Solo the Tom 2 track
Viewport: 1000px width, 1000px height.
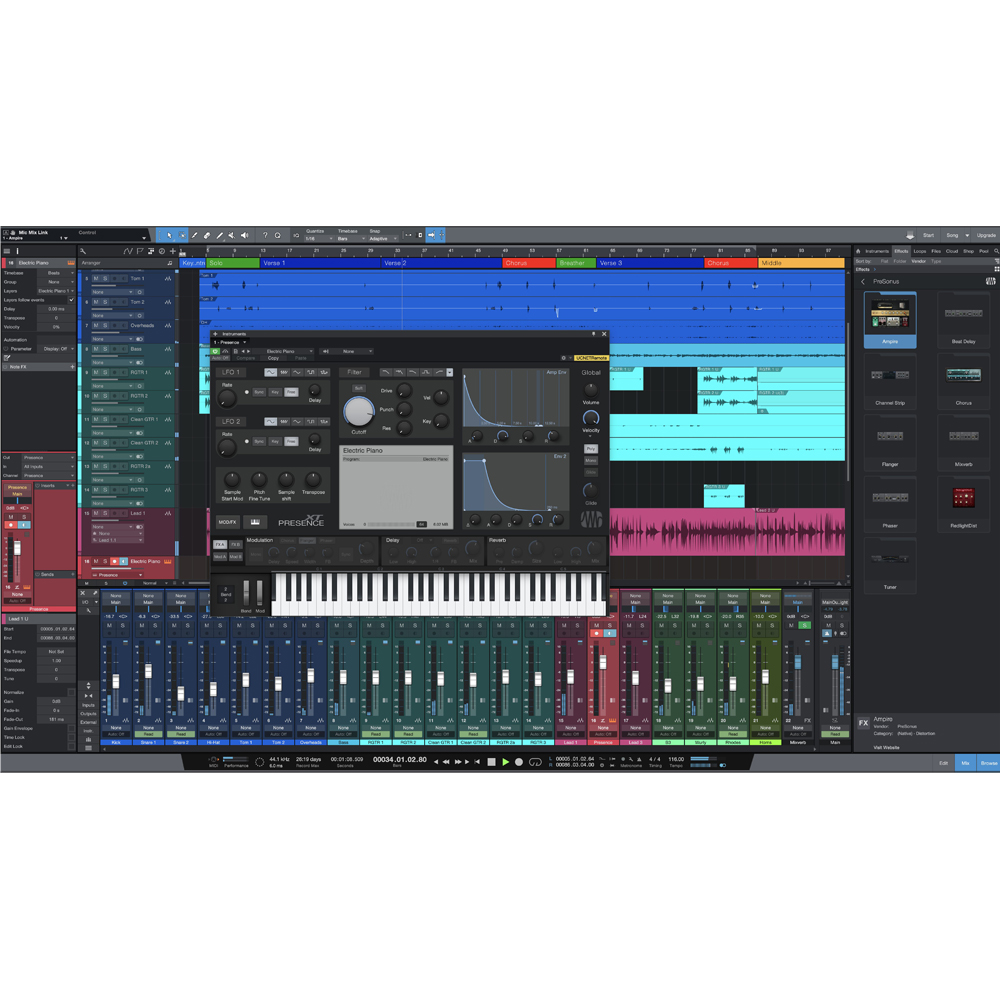point(105,302)
